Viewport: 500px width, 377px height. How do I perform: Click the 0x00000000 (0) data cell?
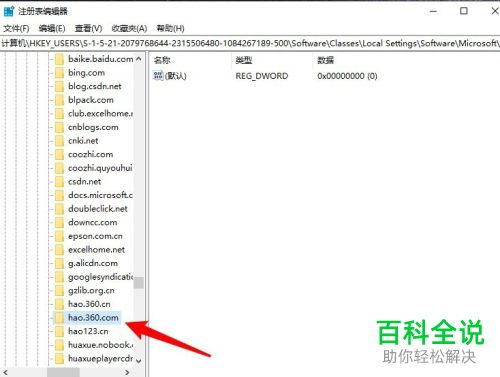click(x=347, y=76)
